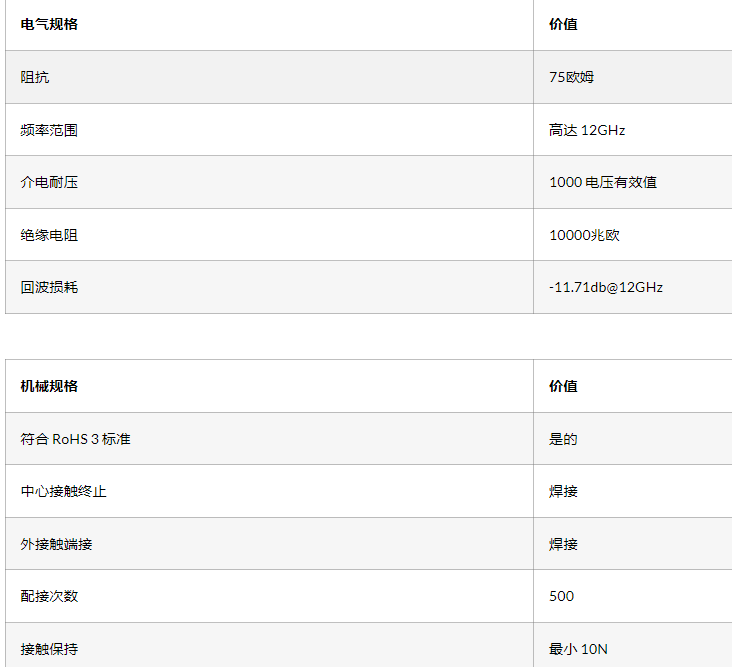Select the 回波损耗 row label

coord(49,287)
